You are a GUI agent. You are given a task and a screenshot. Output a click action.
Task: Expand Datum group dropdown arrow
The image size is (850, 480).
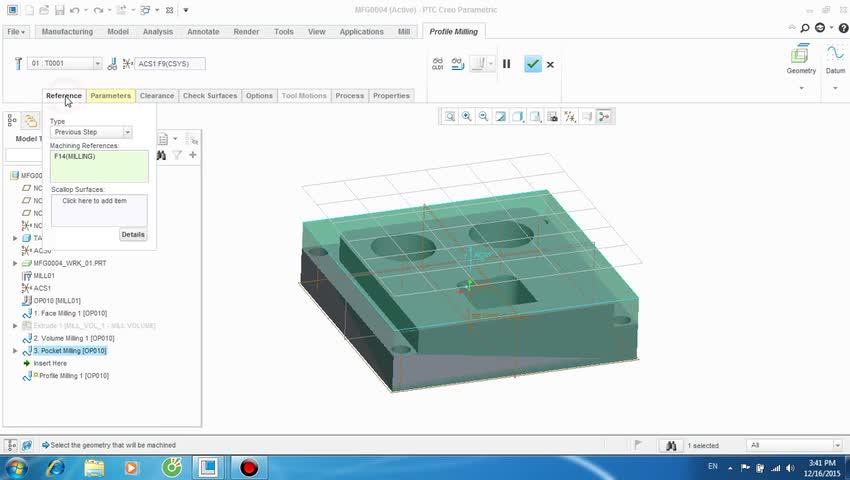(835, 88)
